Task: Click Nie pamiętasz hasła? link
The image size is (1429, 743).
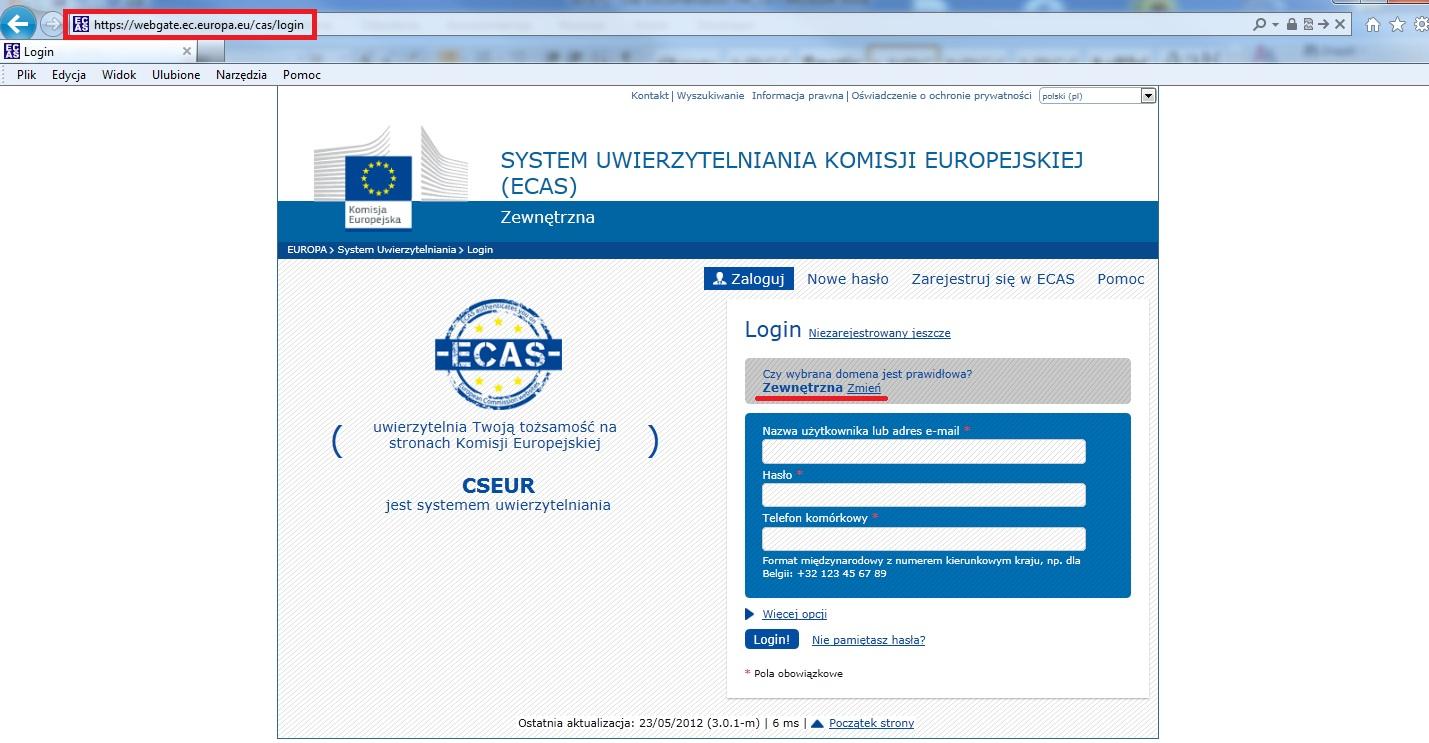Action: click(868, 640)
